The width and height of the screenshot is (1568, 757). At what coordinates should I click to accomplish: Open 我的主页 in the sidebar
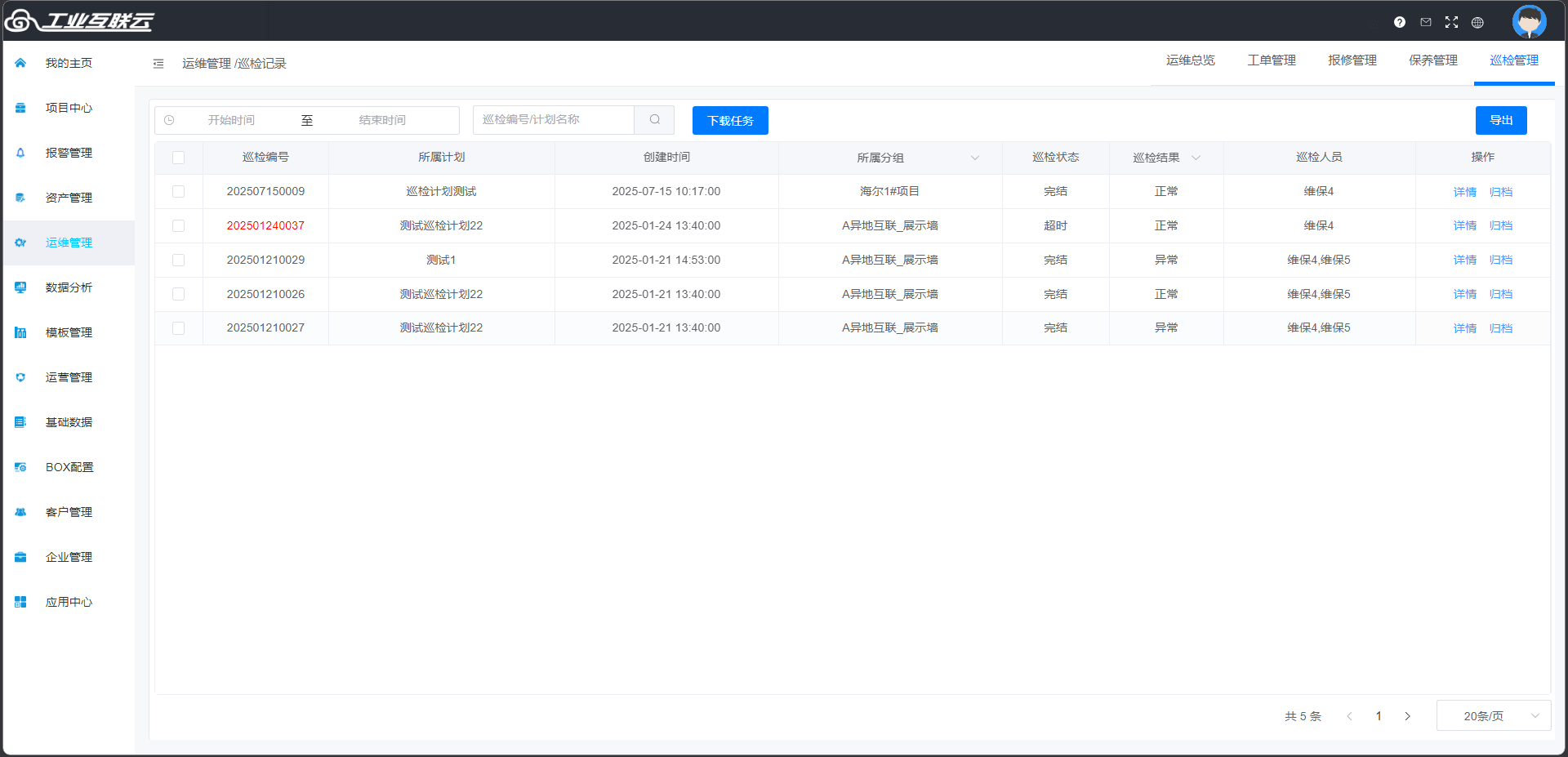click(69, 63)
